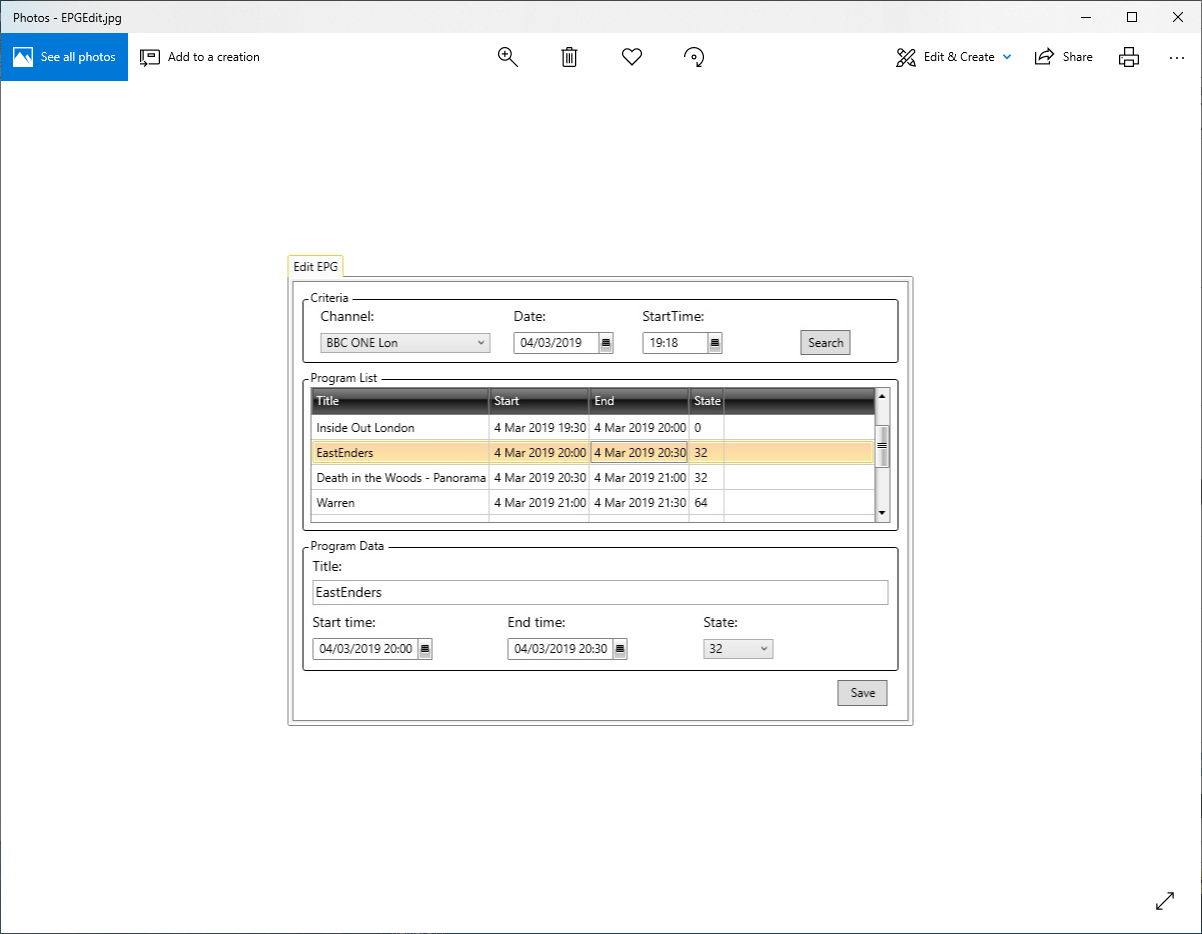Click the Share icon button
1202x934 pixels.
[x=1063, y=57]
